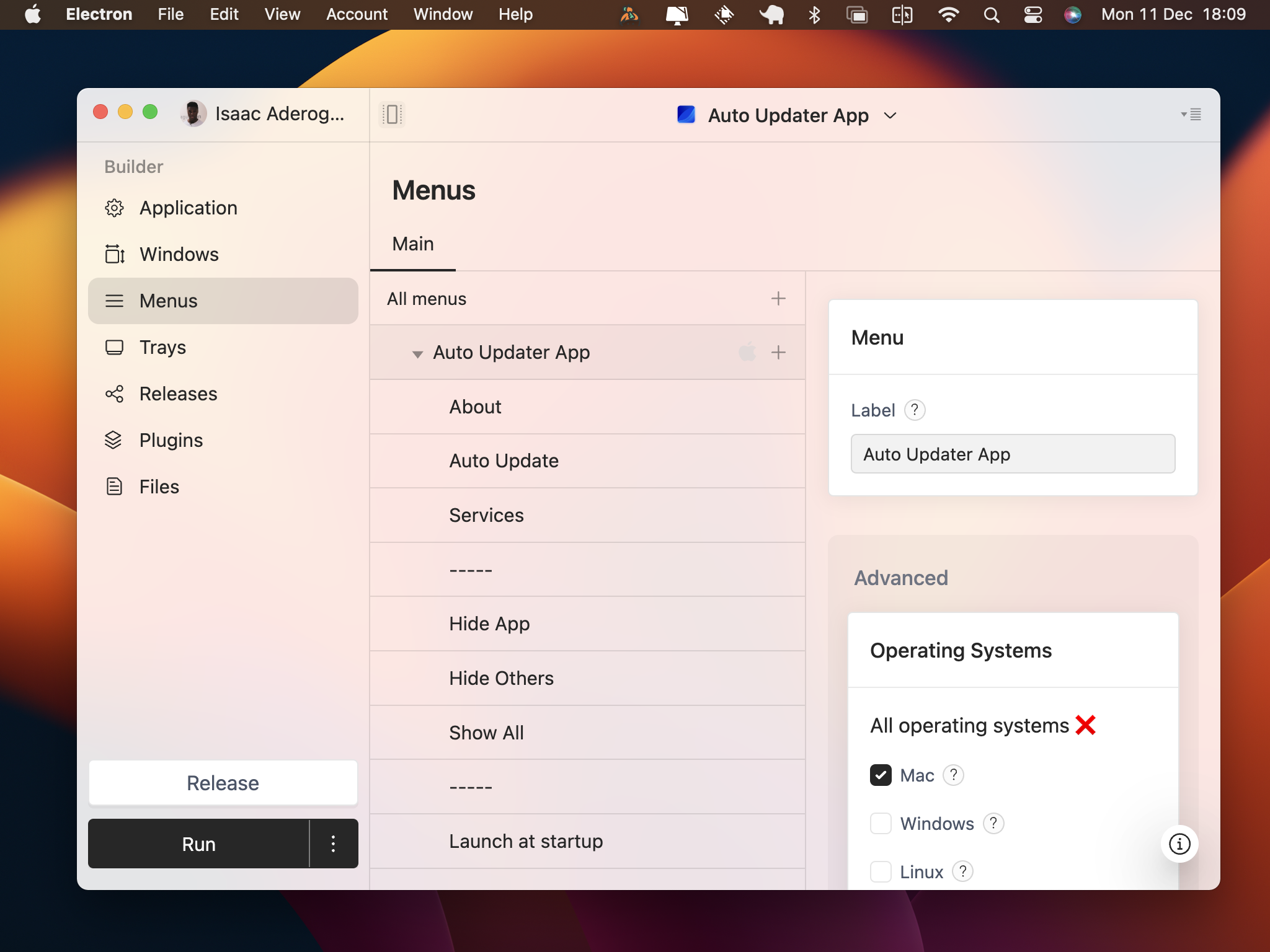The image size is (1270, 952).
Task: Open the Releases section
Action: click(x=178, y=394)
